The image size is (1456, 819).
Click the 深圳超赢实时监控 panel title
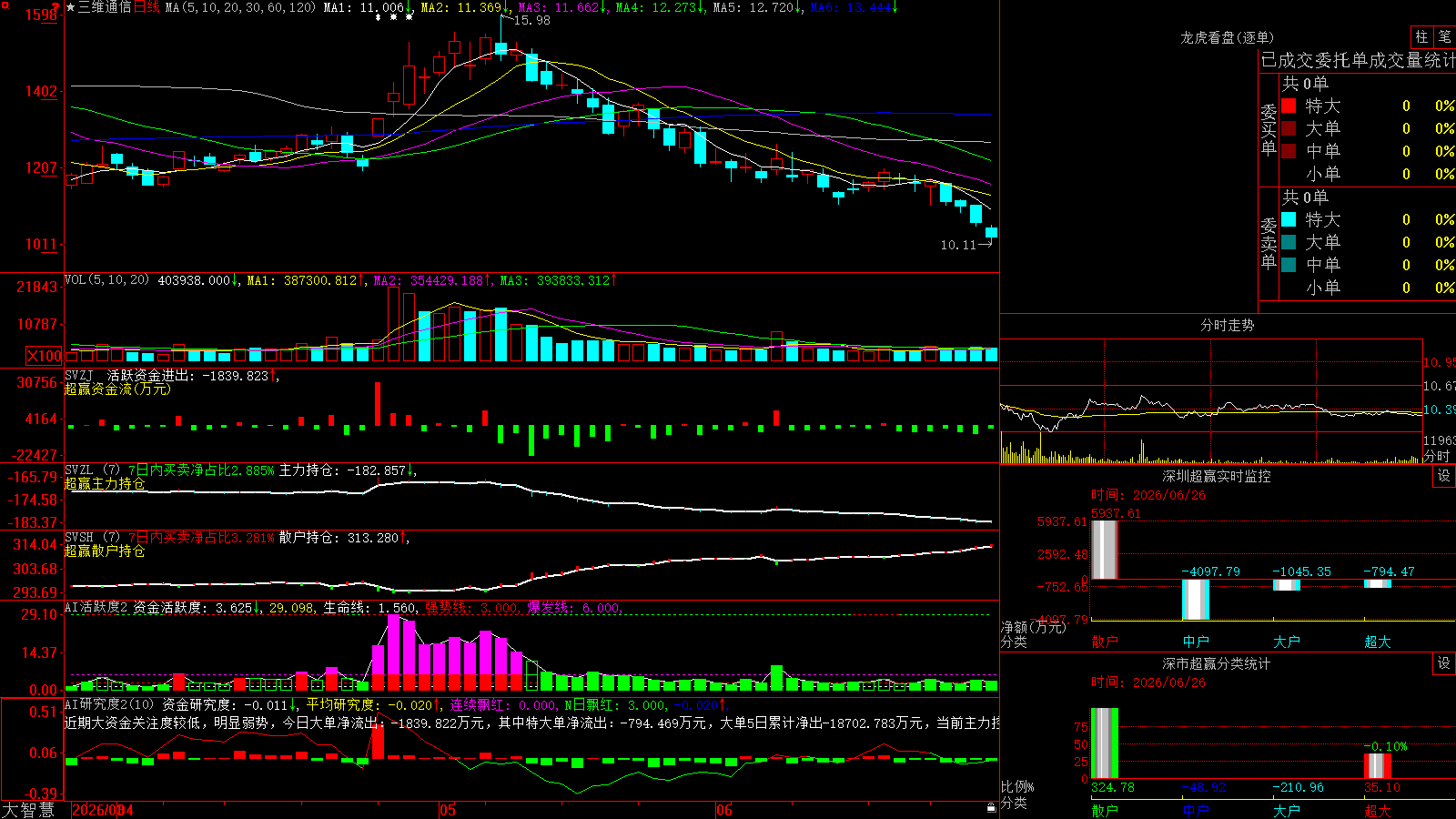1216,476
